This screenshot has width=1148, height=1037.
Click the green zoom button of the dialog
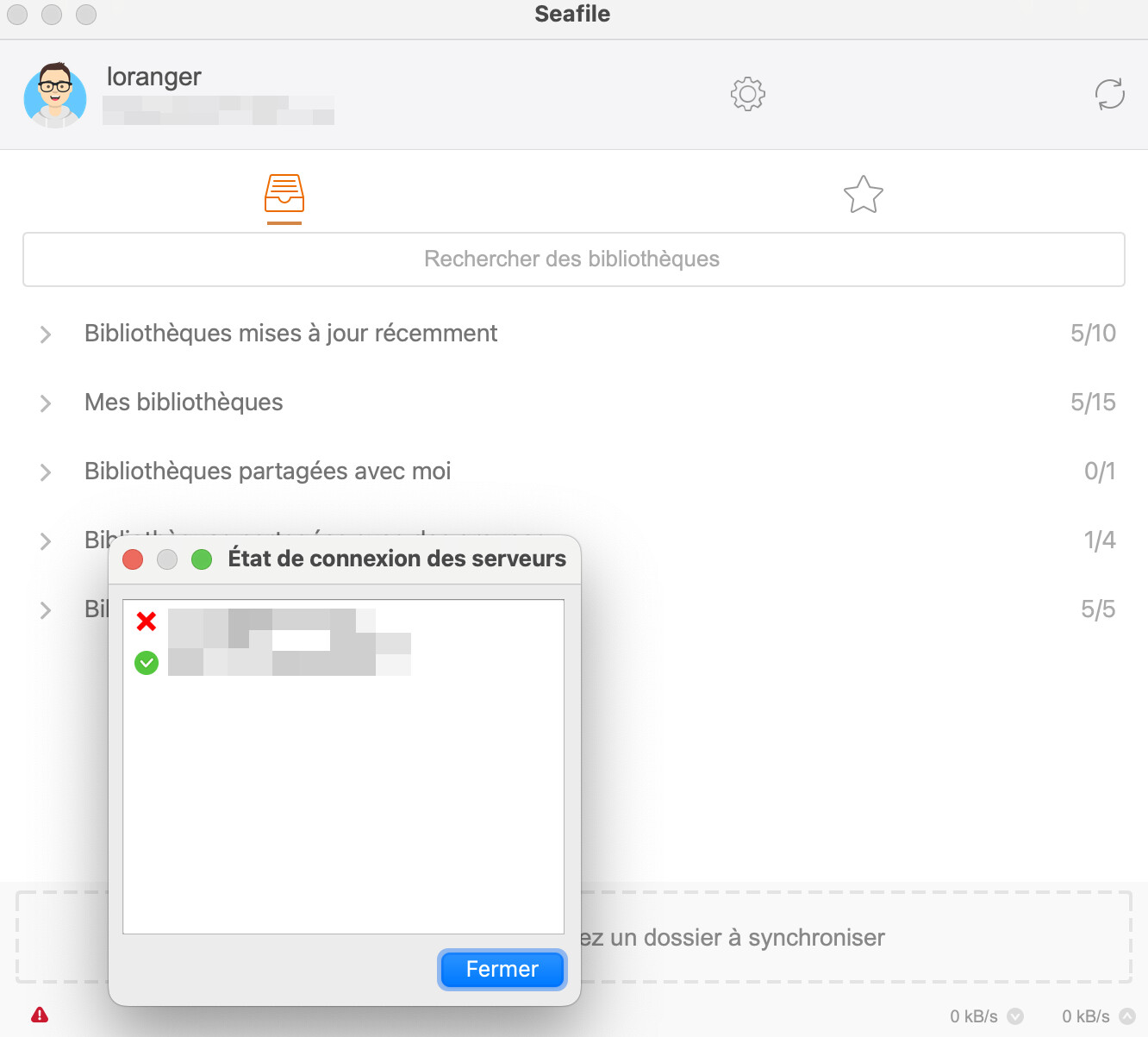(202, 559)
